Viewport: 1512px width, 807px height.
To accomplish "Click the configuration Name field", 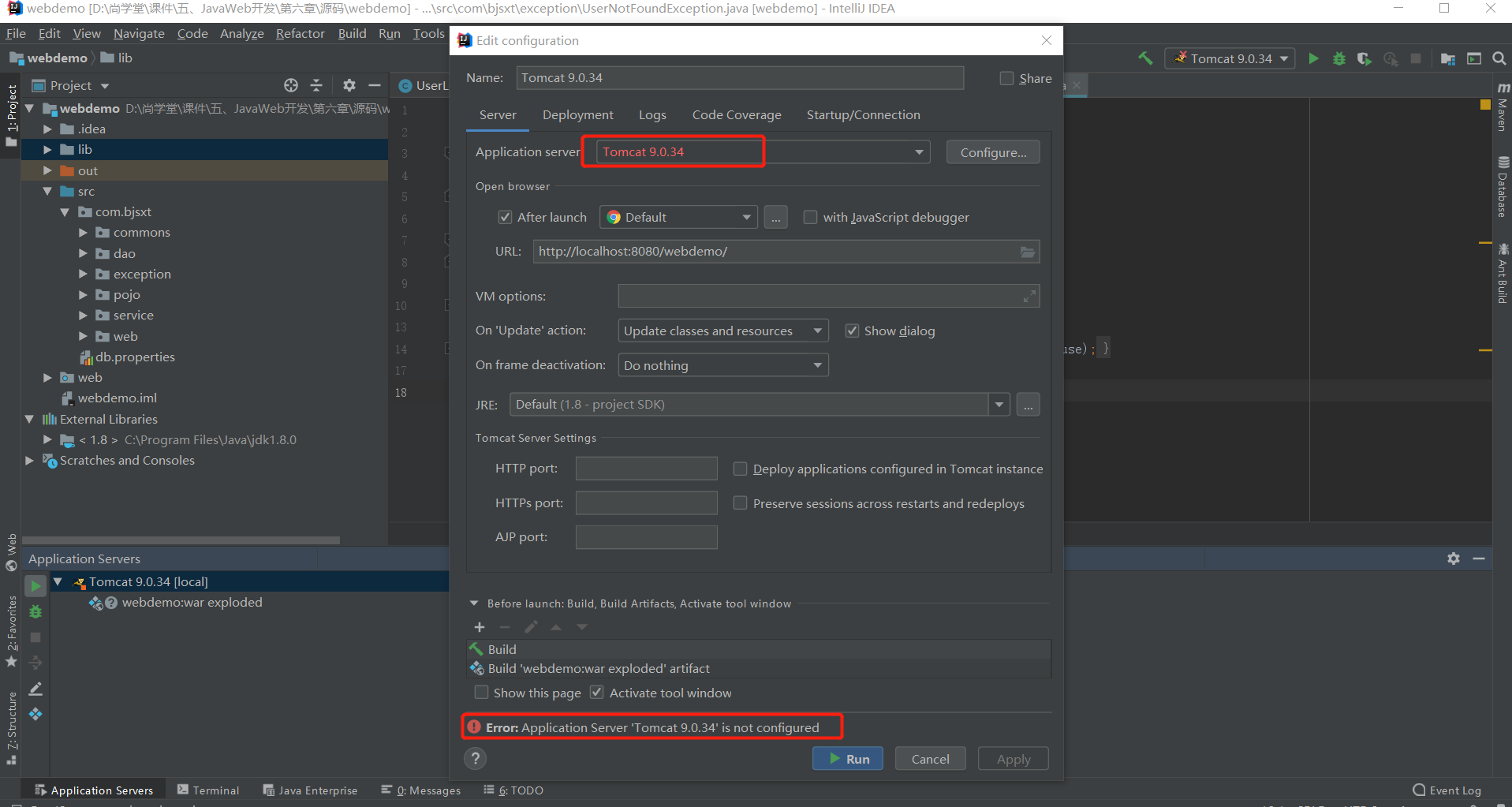I will 740,78.
